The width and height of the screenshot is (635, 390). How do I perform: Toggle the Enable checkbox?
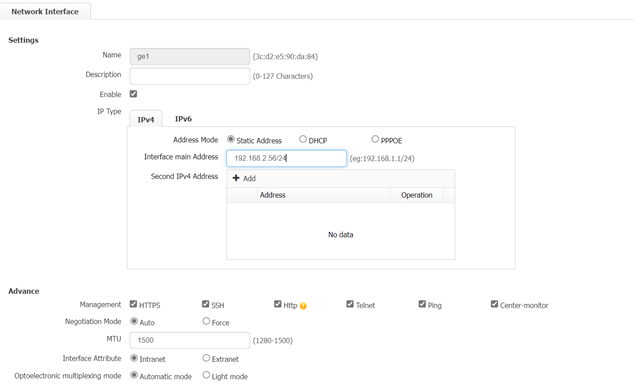133,94
